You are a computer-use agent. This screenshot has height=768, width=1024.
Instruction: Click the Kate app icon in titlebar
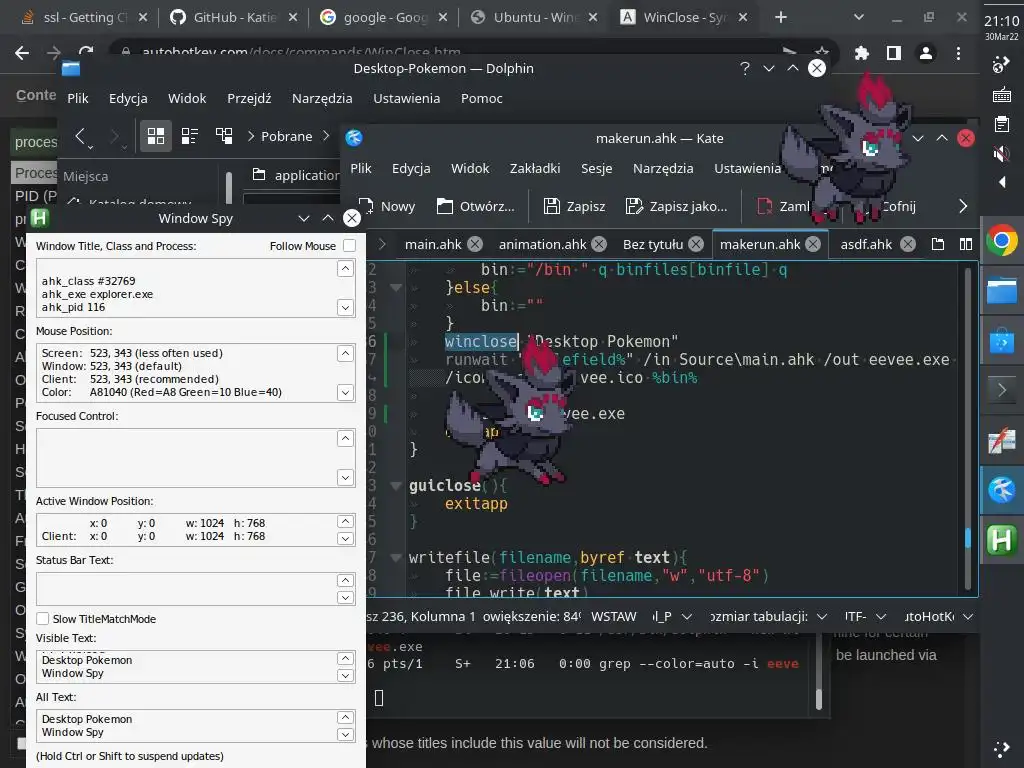point(354,138)
